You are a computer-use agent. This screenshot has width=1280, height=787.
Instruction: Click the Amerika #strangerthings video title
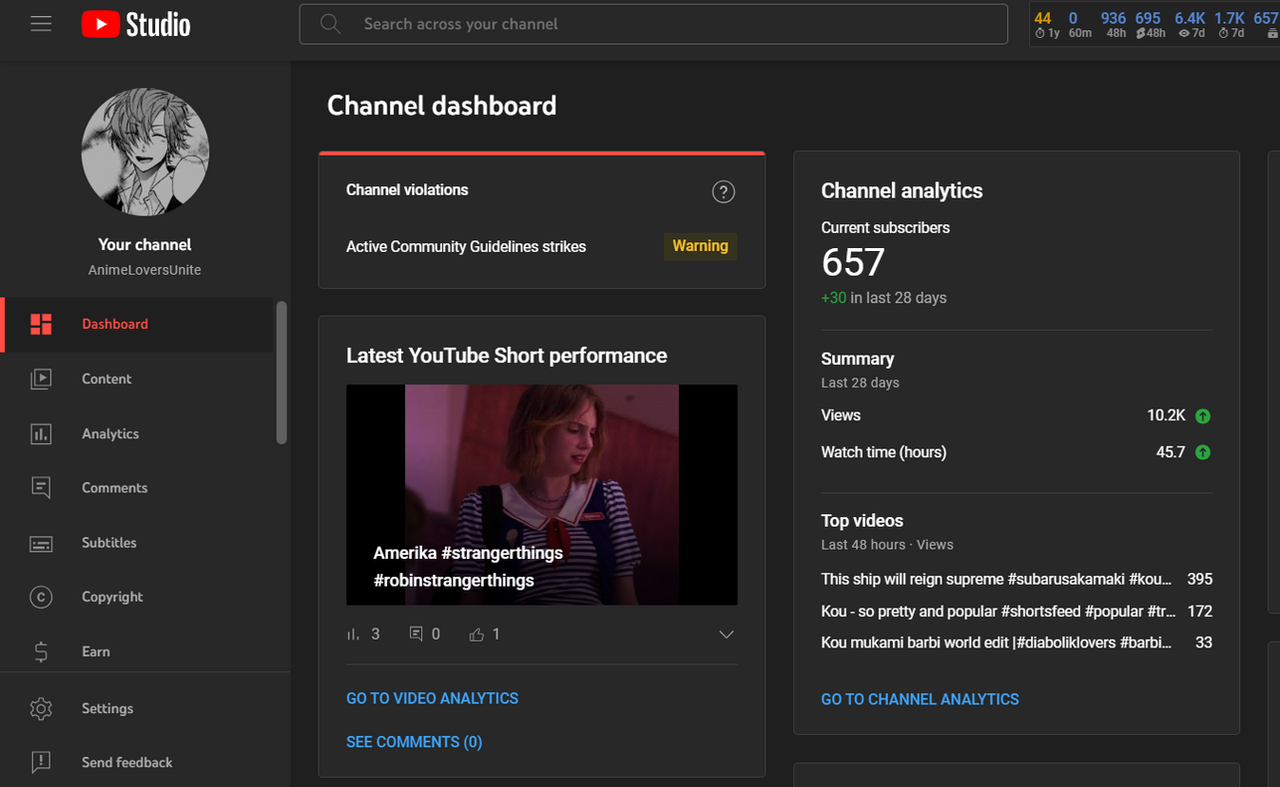pos(468,567)
